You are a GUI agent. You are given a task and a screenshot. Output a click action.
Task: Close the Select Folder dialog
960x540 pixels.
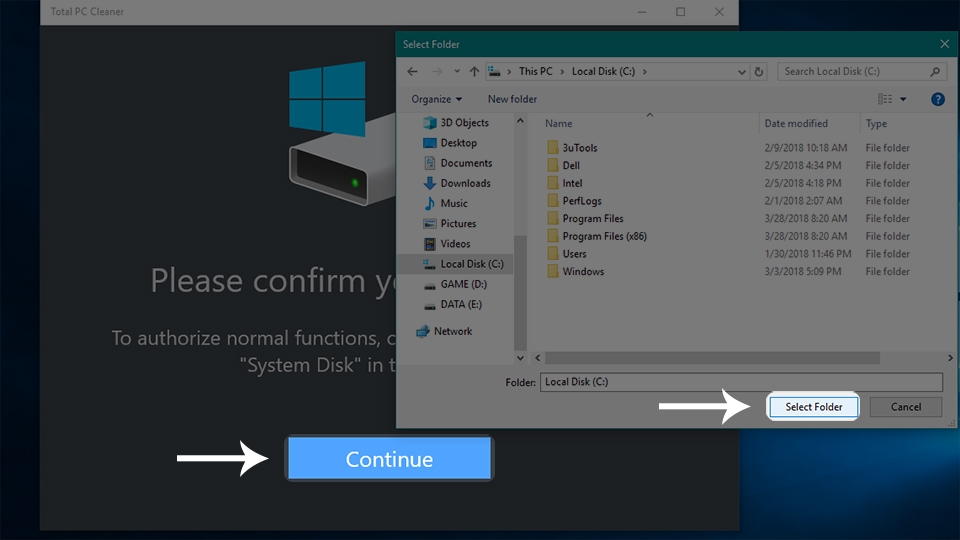945,44
